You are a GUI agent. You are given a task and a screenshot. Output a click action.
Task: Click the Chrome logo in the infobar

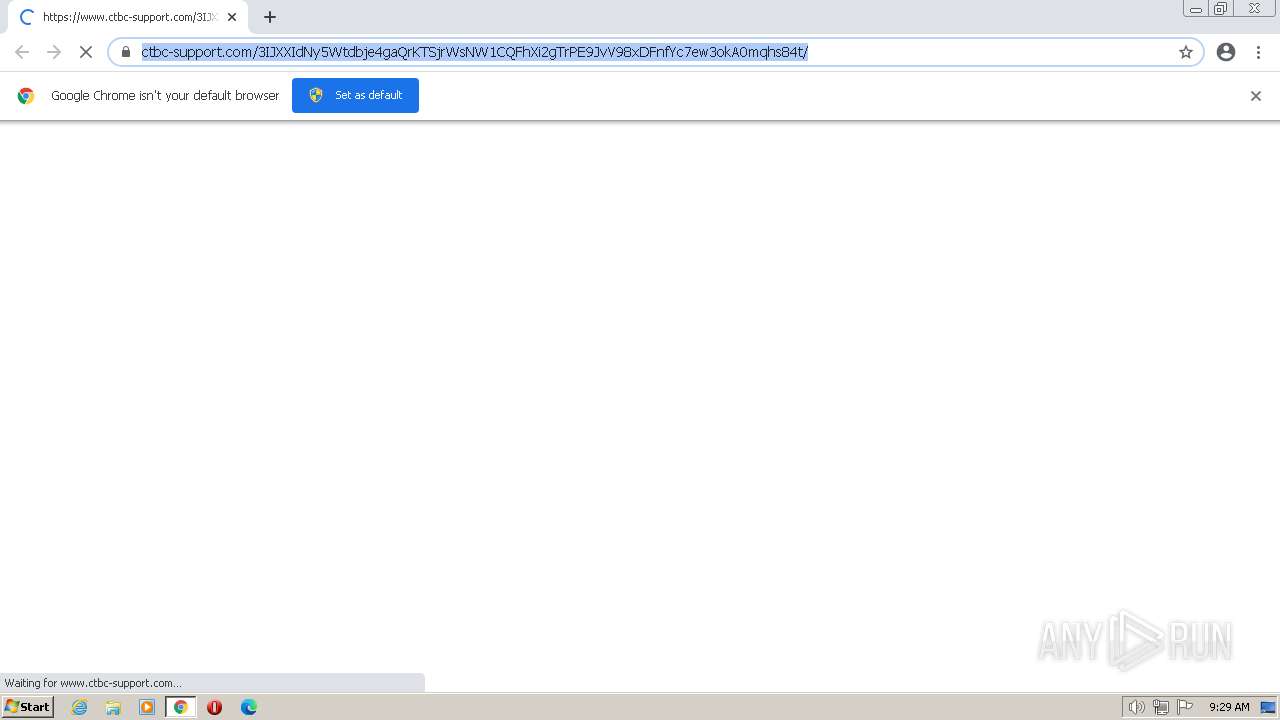tap(26, 96)
